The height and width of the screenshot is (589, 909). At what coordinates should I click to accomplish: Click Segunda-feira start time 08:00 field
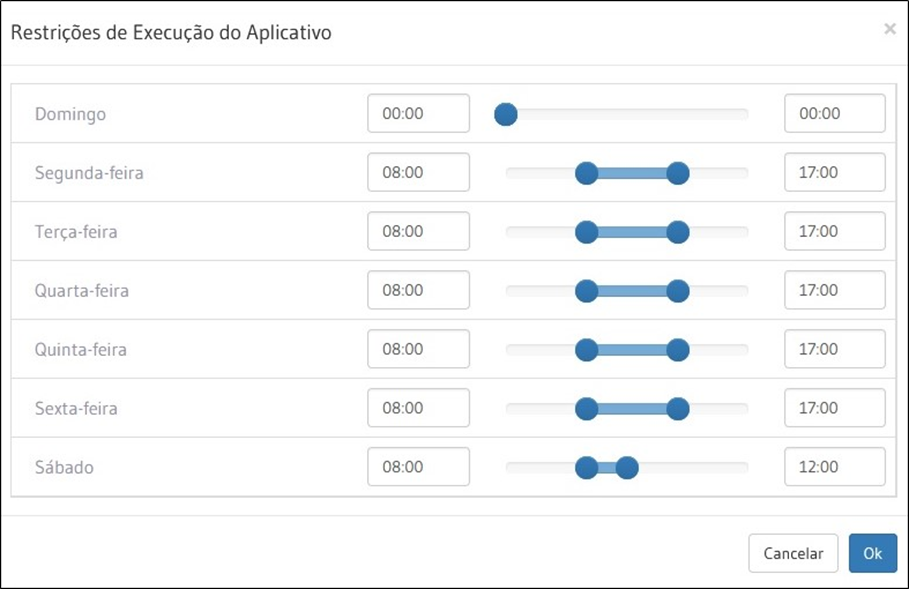point(418,173)
